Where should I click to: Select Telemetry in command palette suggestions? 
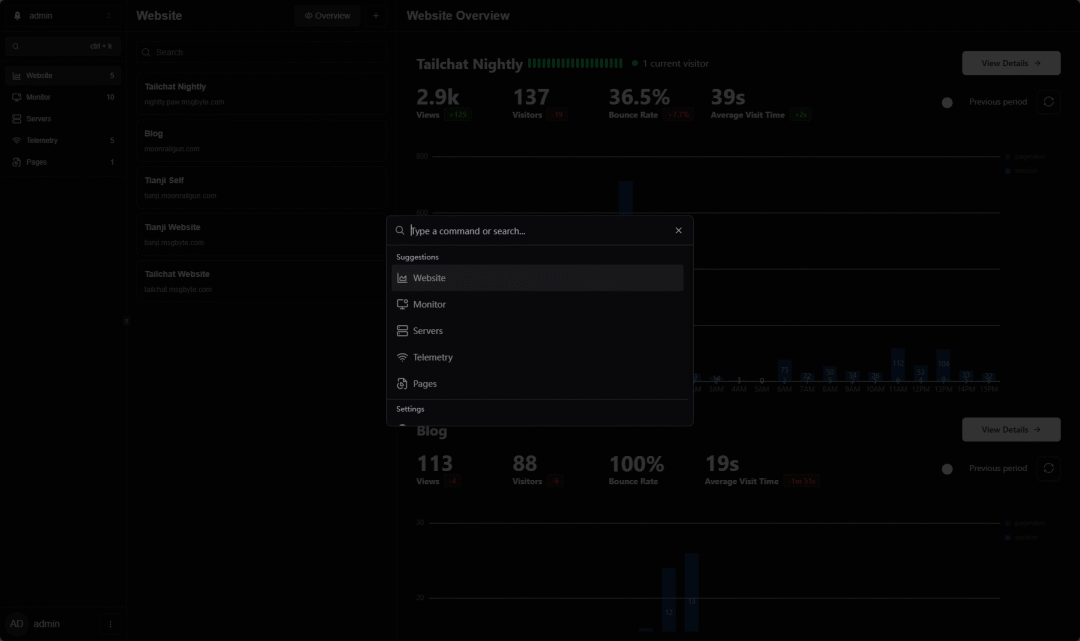tap(537, 357)
